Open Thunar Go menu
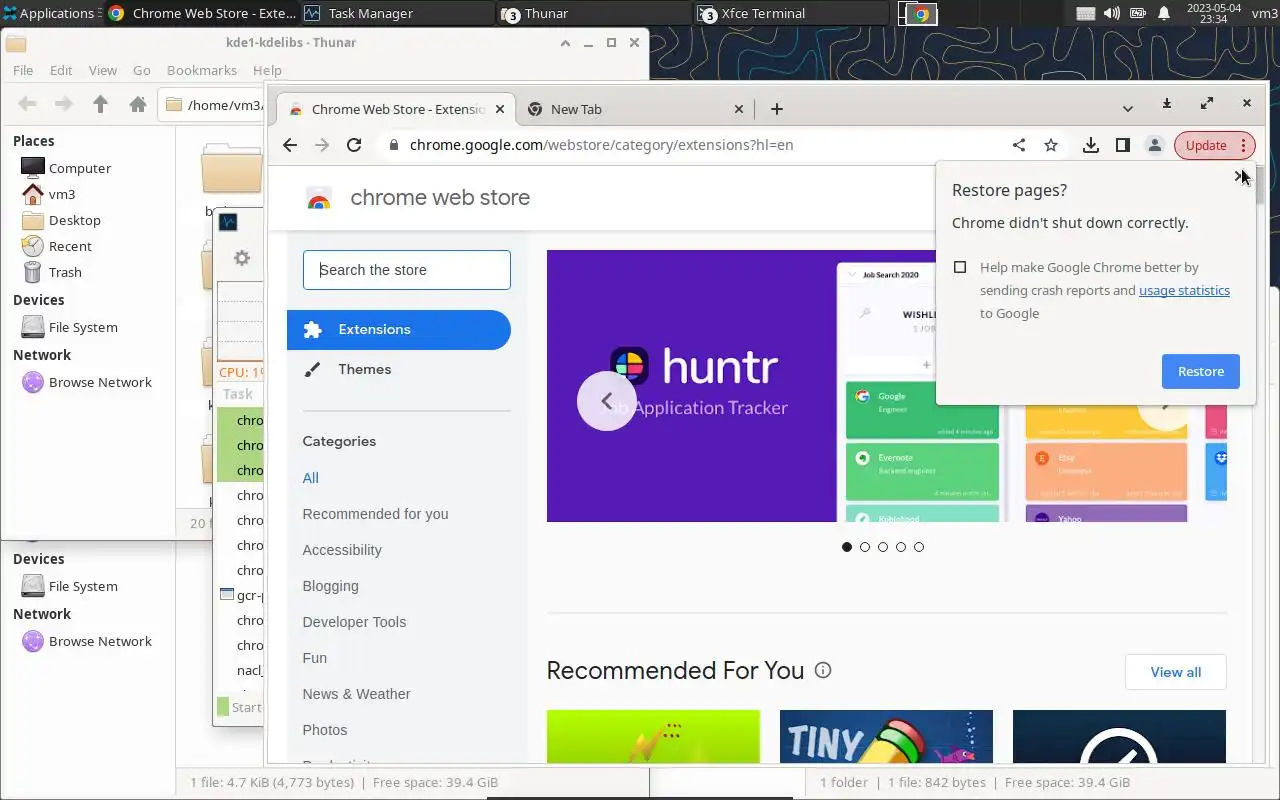Viewport: 1280px width, 800px height. point(142,70)
